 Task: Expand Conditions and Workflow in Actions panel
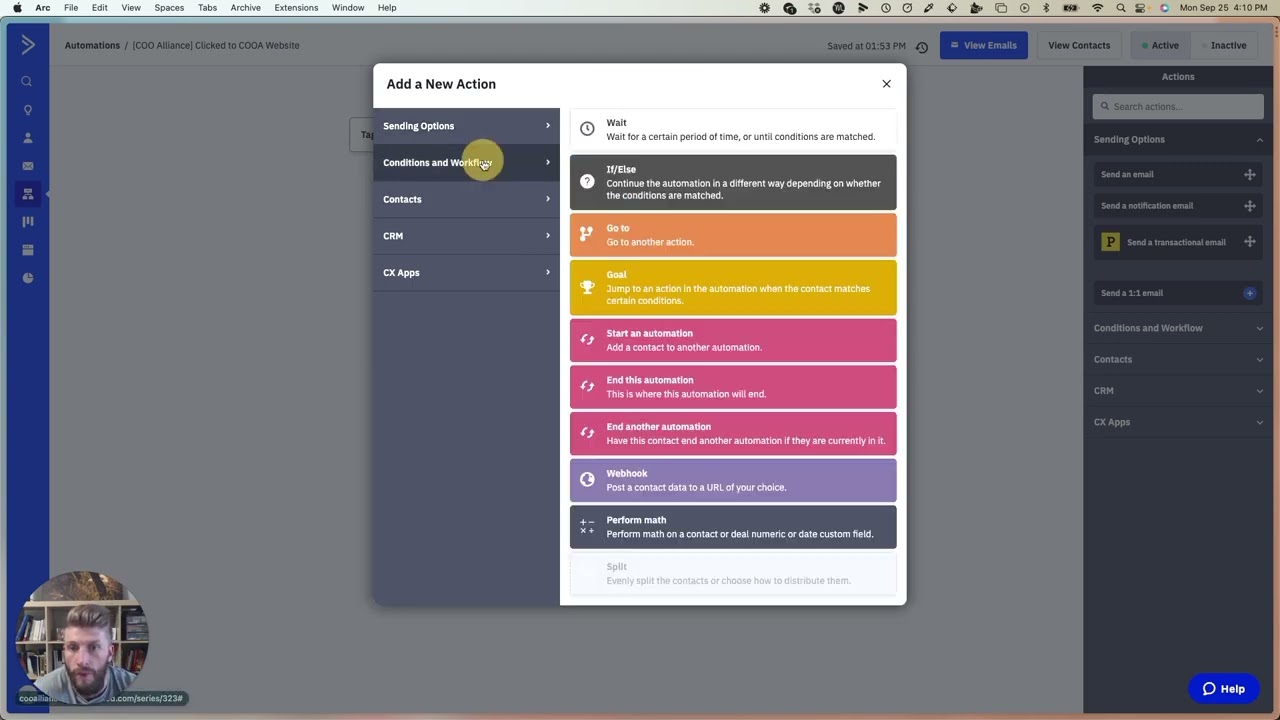[x=1178, y=328]
